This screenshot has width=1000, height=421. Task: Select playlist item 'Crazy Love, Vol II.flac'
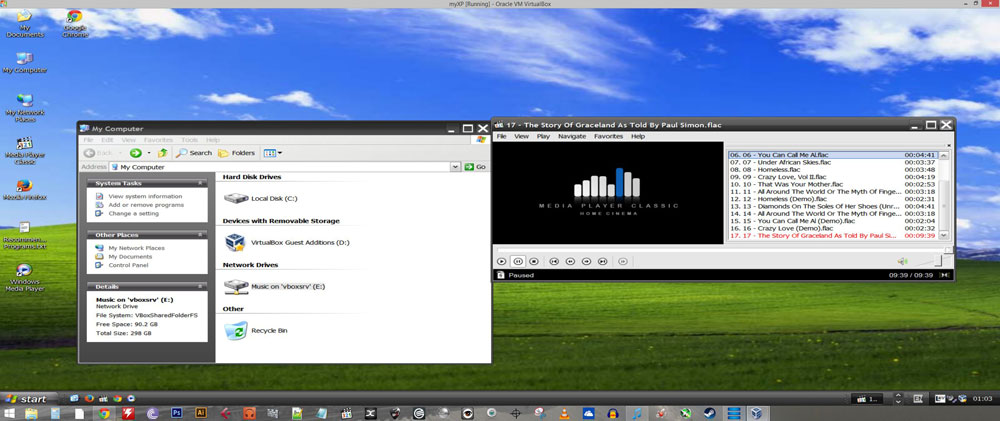click(x=833, y=177)
